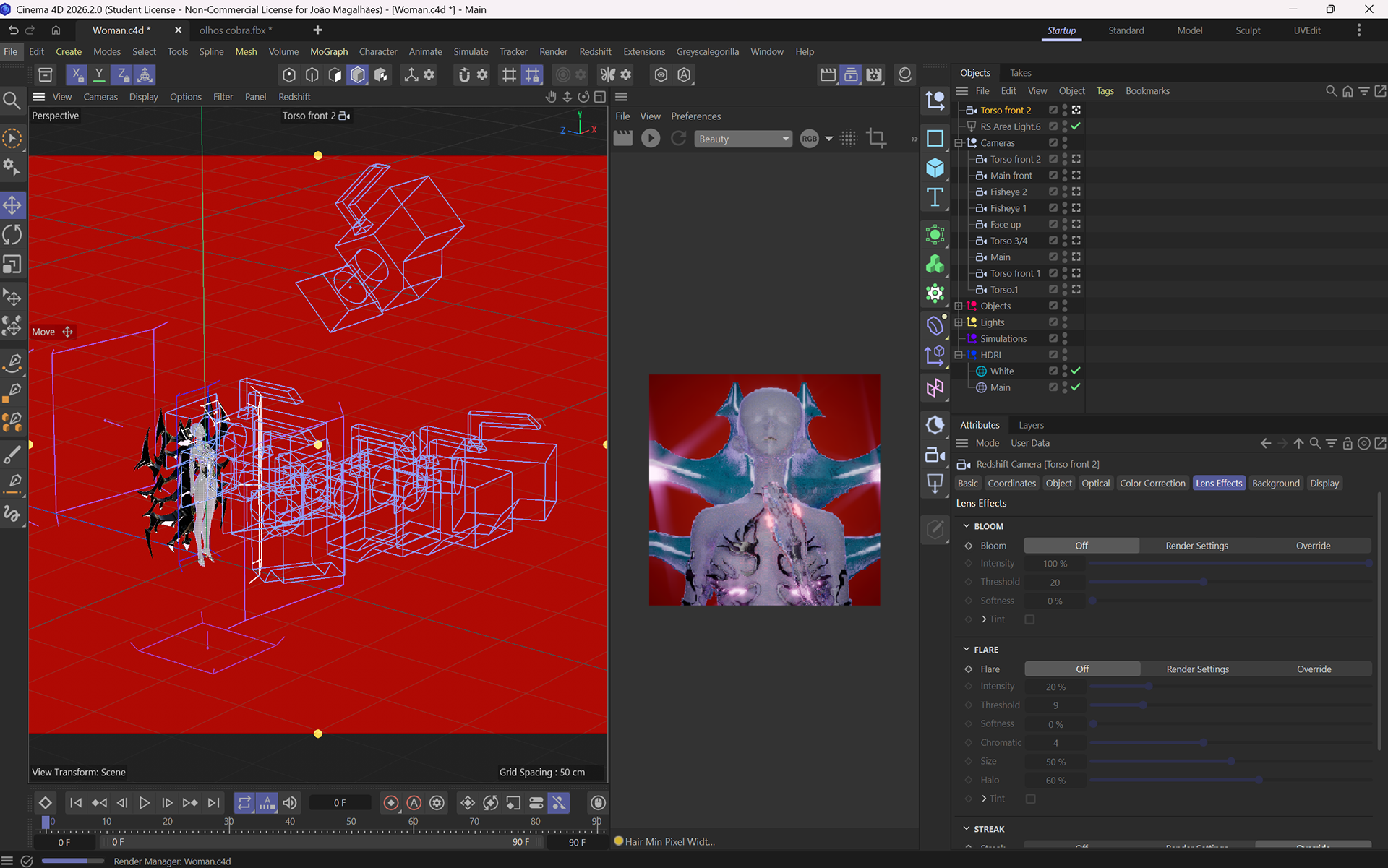Set Flare to Render Settings
This screenshot has width=1388, height=868.
[1197, 669]
